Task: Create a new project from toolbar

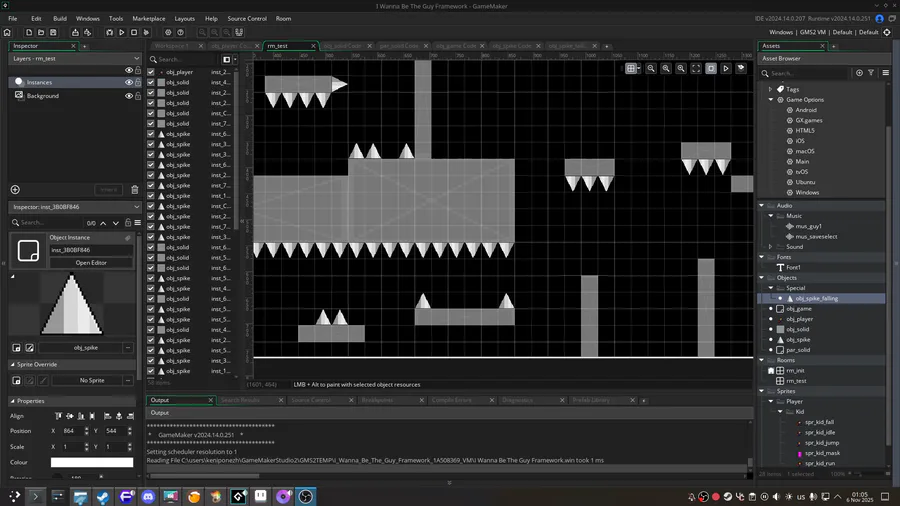Action: [x=29, y=33]
